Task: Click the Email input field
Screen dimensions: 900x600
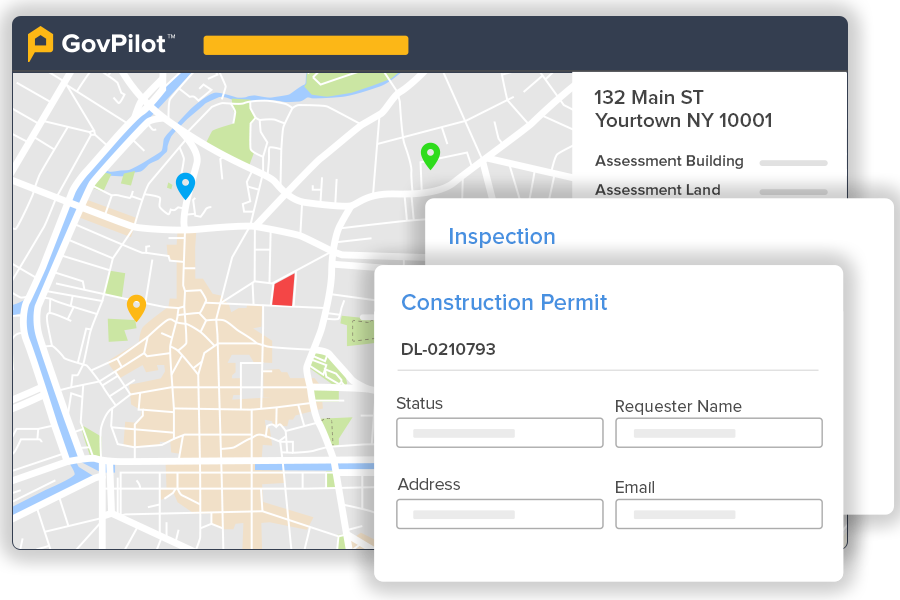Action: tap(718, 513)
